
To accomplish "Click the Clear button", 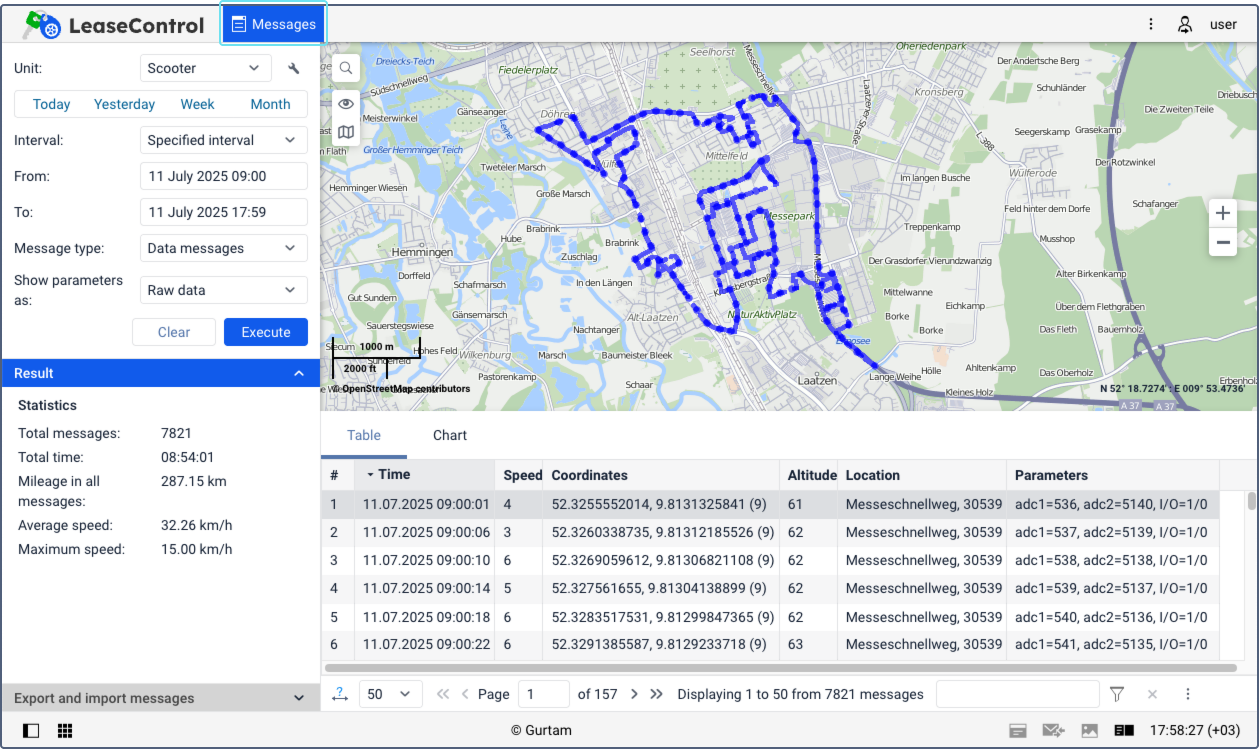I will (174, 332).
